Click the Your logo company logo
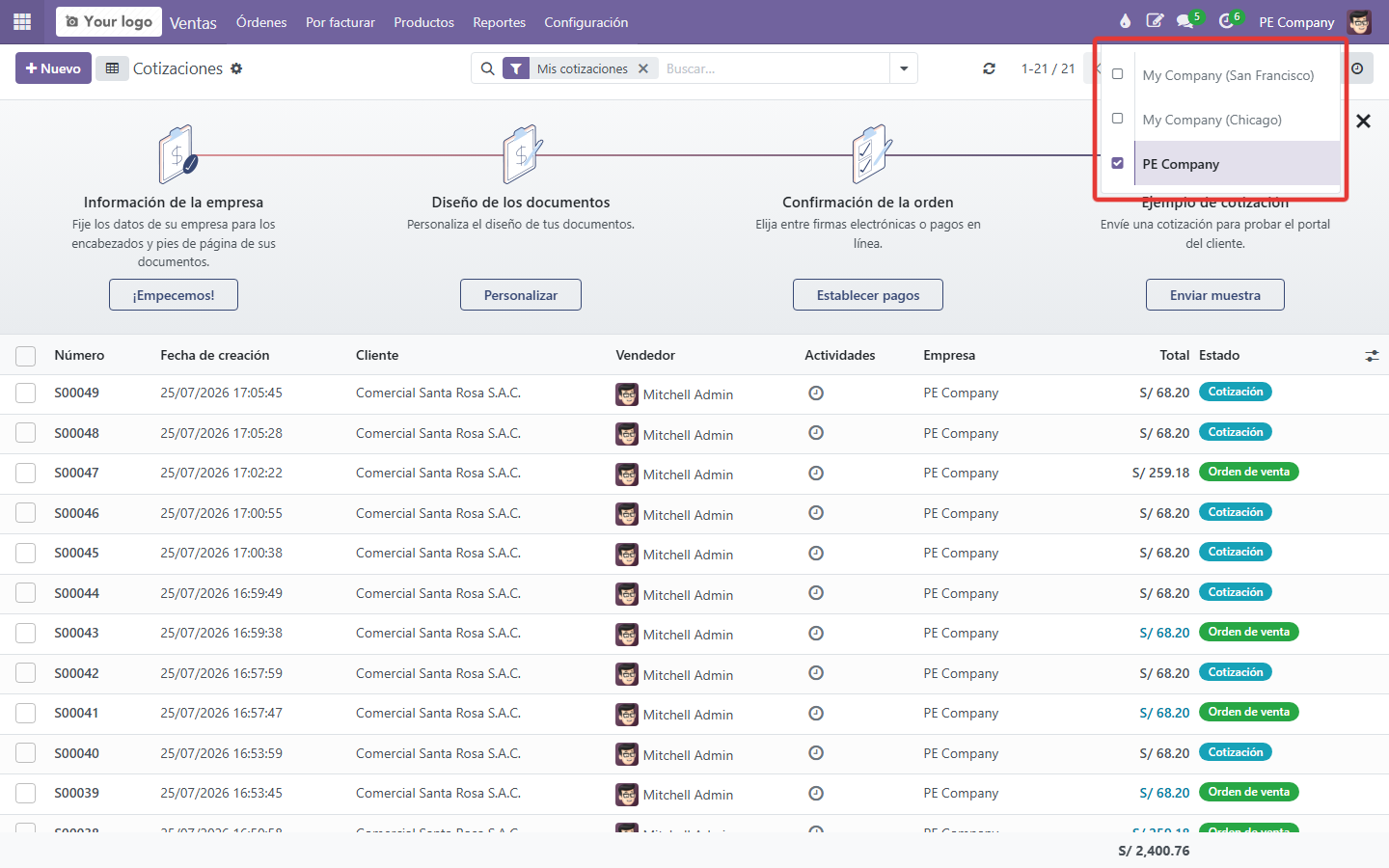Image resolution: width=1389 pixels, height=868 pixels. [109, 21]
